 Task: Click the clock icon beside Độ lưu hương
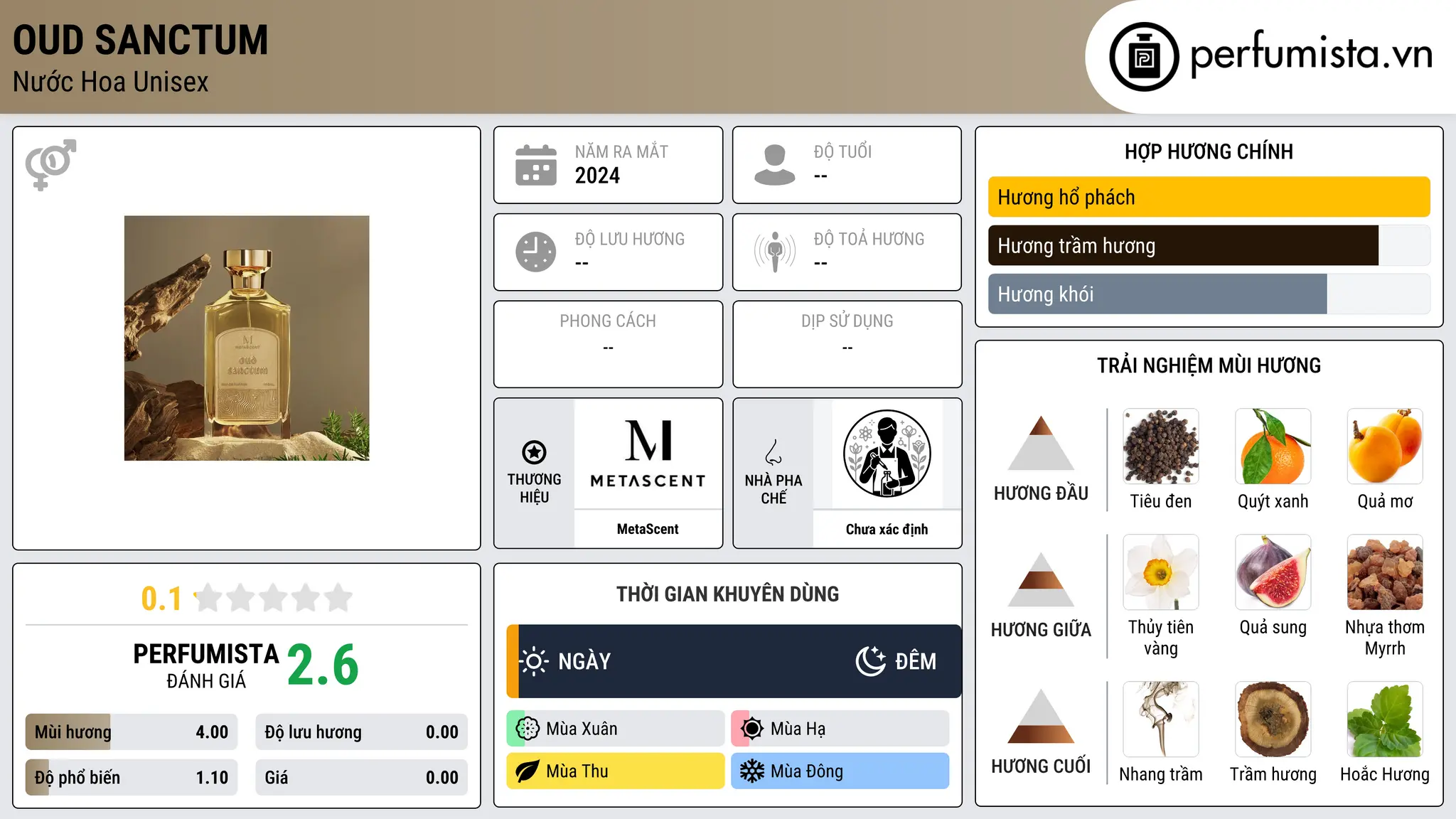[x=536, y=252]
